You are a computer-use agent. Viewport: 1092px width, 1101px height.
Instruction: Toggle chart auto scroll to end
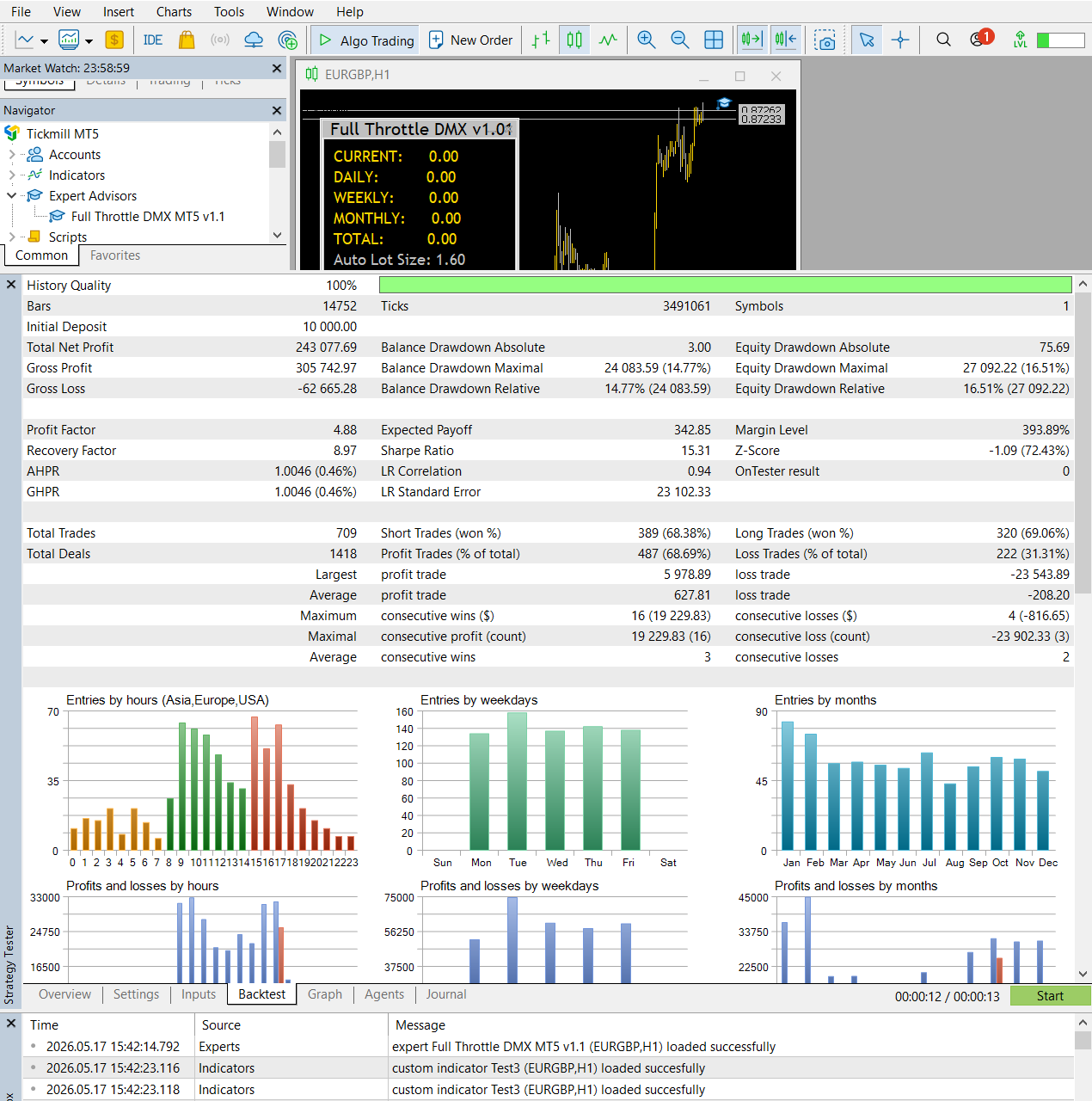point(752,40)
